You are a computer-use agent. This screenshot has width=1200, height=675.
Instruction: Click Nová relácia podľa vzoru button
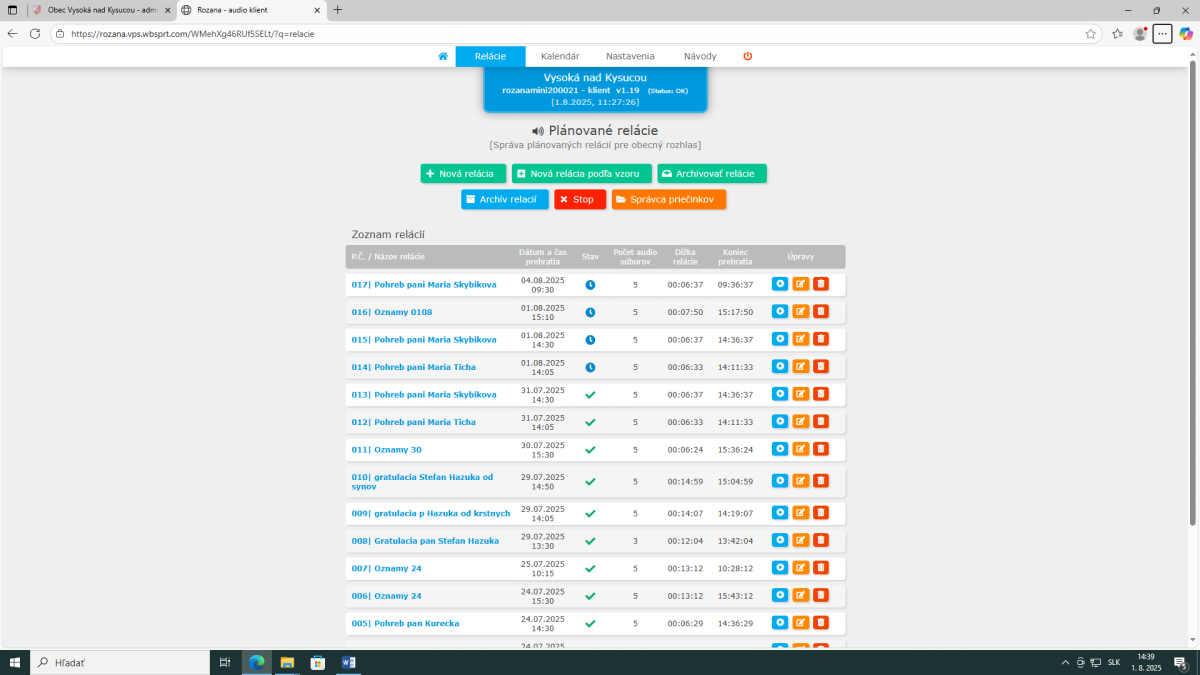pos(582,174)
